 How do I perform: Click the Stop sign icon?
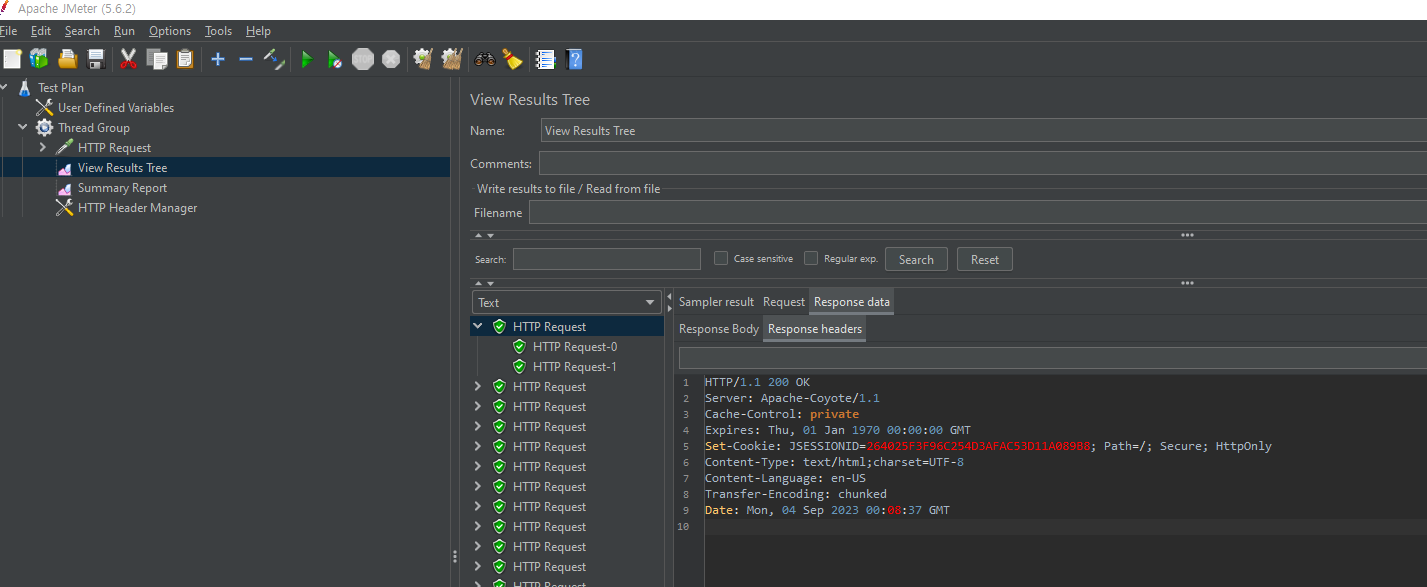click(x=363, y=59)
